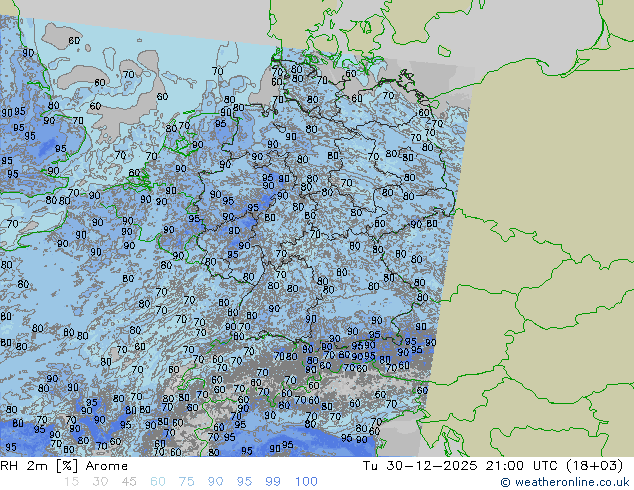Pick the light blue 60 legend entry
The height and width of the screenshot is (490, 634).
[x=158, y=482]
